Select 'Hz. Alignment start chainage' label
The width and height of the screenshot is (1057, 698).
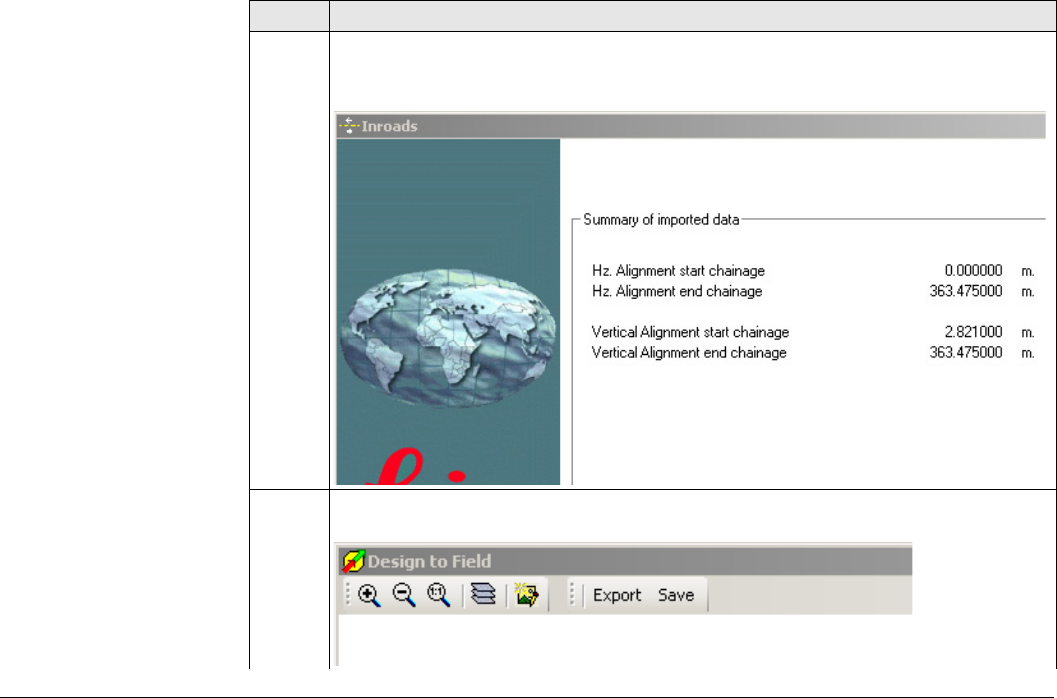(x=678, y=270)
